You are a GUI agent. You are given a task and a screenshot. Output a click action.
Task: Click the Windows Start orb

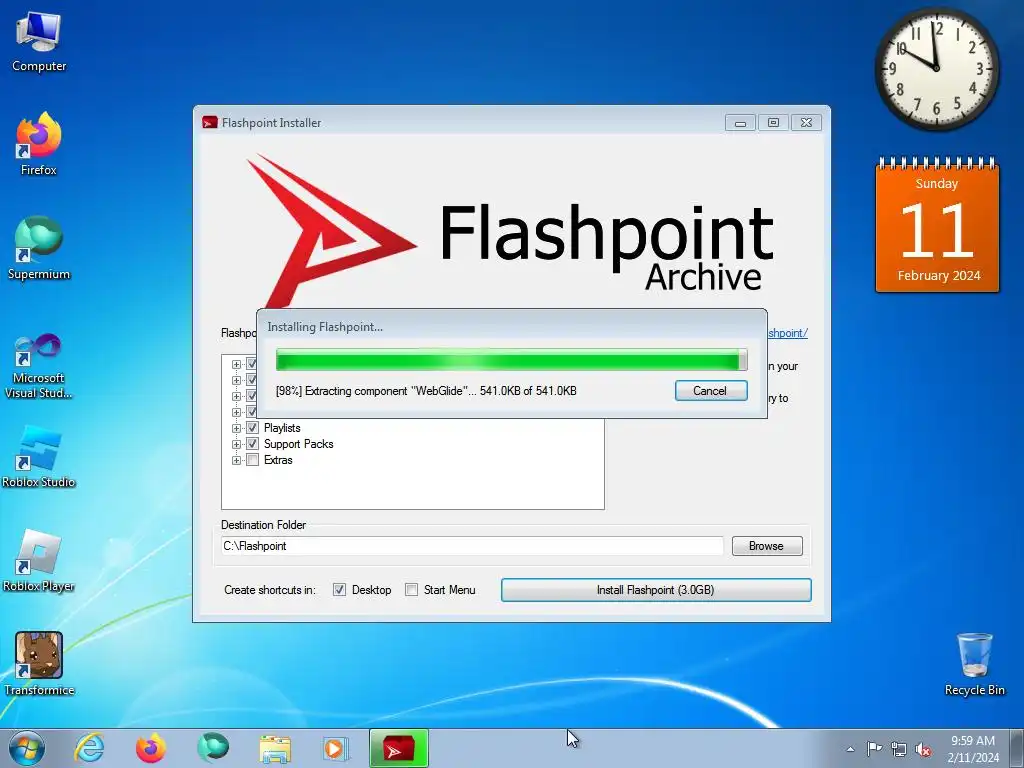point(27,748)
